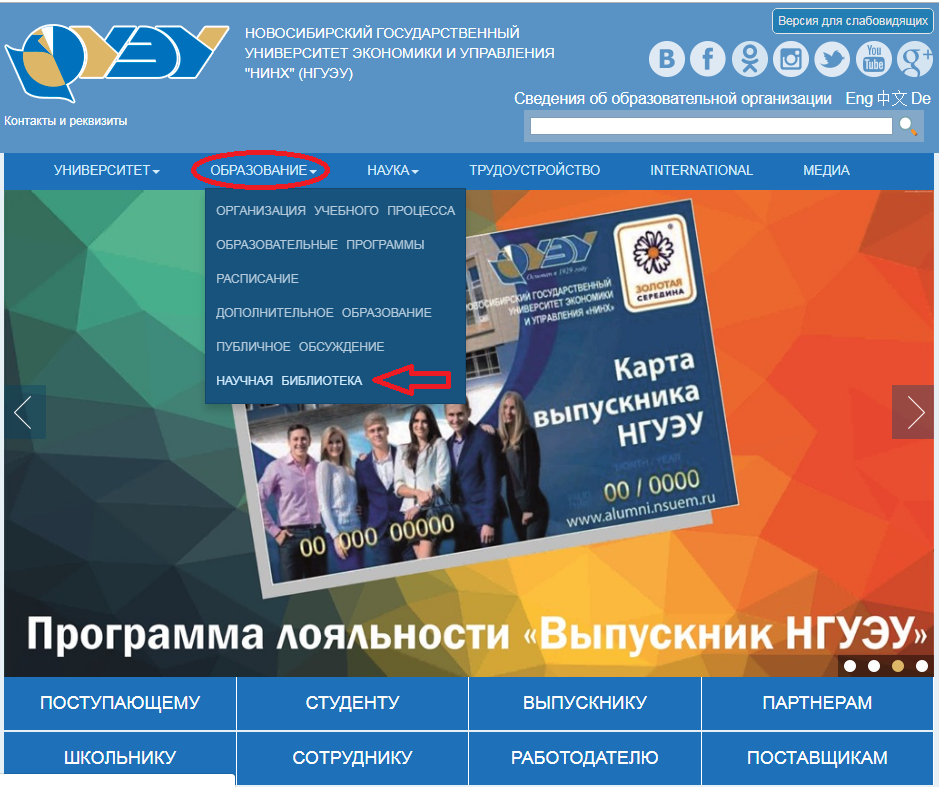The image size is (939, 787).
Task: Open the VKontakte social icon
Action: [x=667, y=59]
